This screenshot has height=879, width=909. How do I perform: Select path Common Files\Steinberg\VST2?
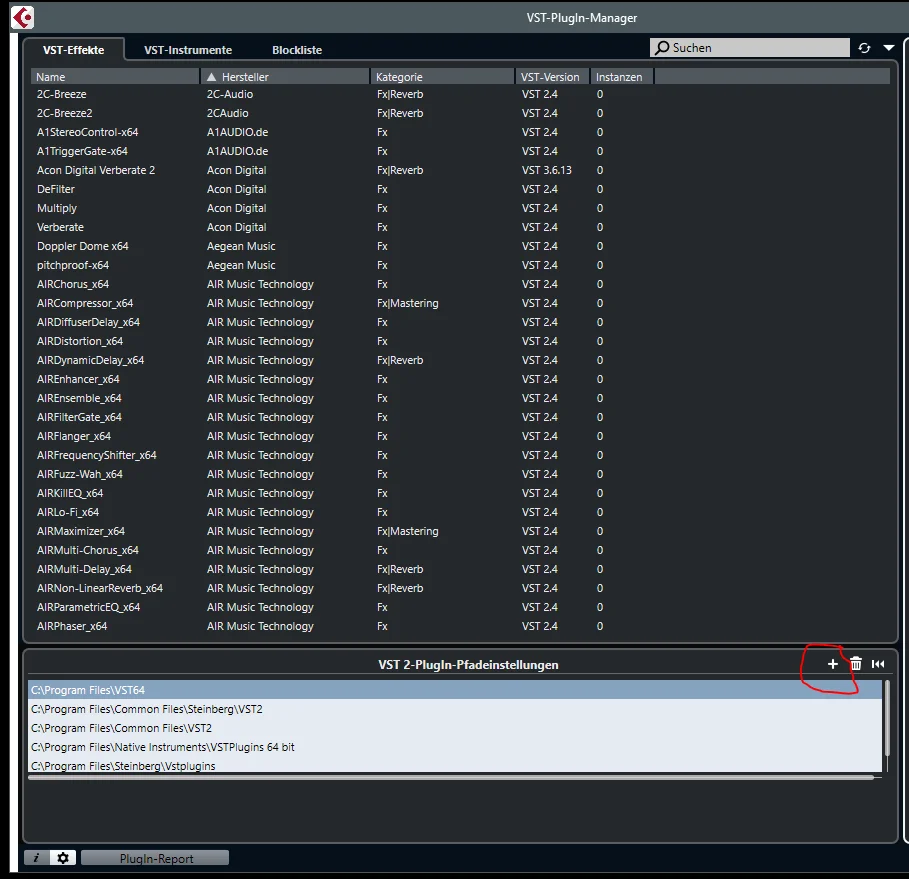pos(455,709)
